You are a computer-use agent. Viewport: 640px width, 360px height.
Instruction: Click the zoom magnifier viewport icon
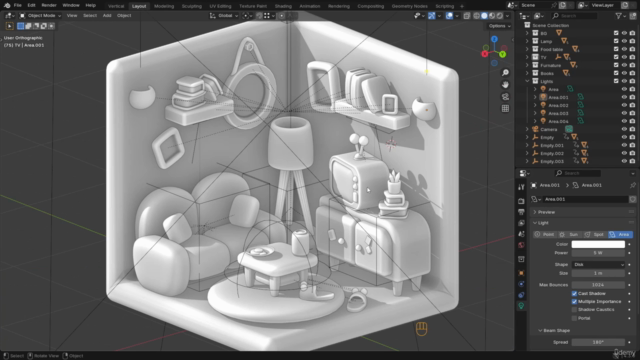[505, 73]
